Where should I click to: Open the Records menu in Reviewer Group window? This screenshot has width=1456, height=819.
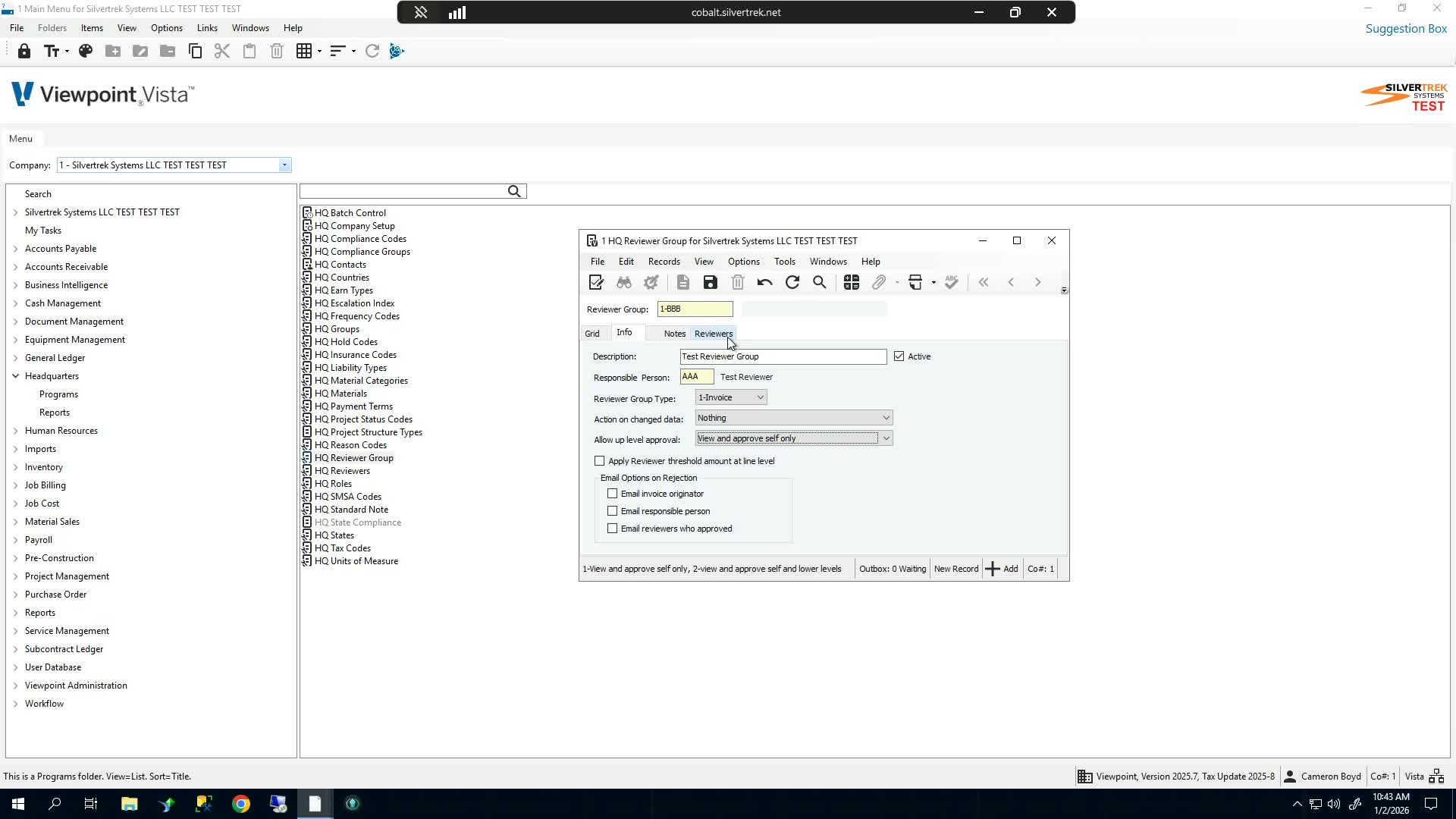[664, 262]
